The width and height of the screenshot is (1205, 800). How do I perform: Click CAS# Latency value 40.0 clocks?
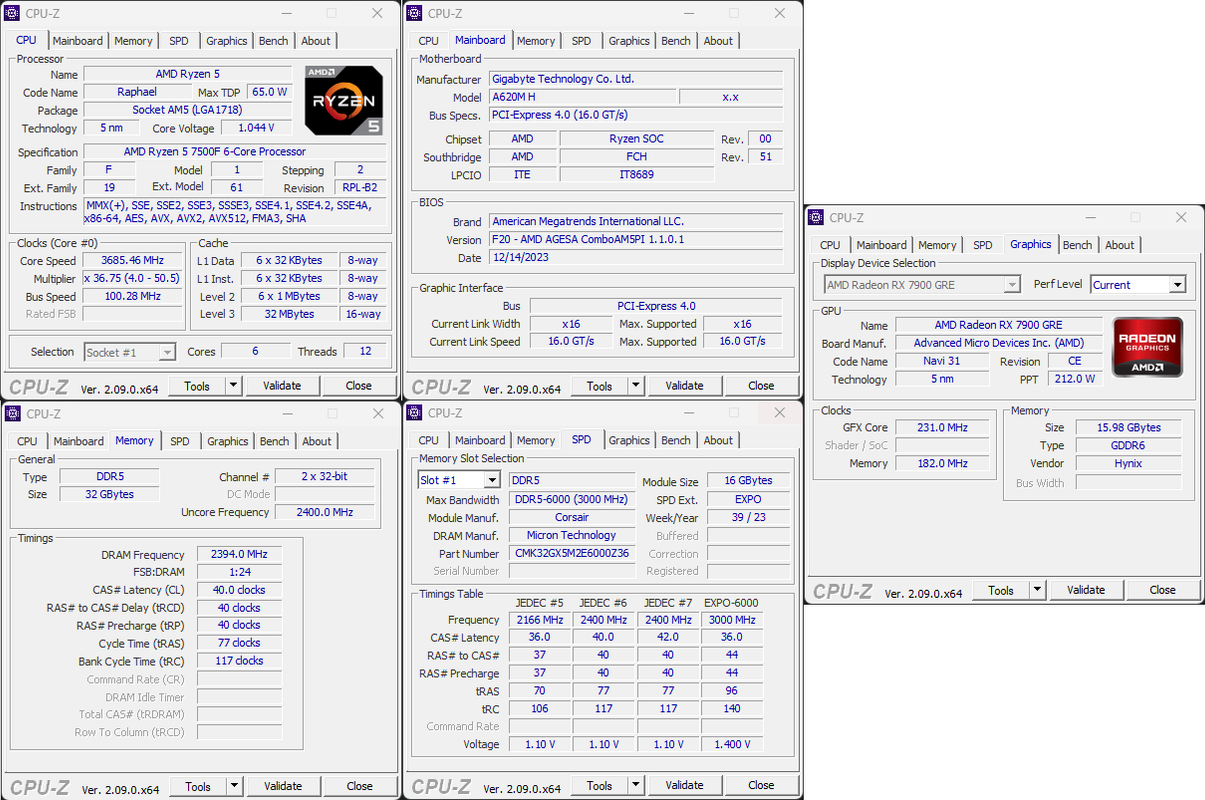[x=239, y=590]
